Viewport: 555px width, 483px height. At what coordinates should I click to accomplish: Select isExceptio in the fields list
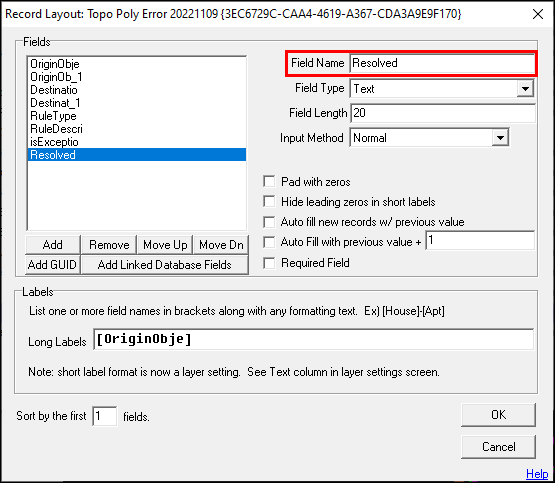[x=137, y=142]
